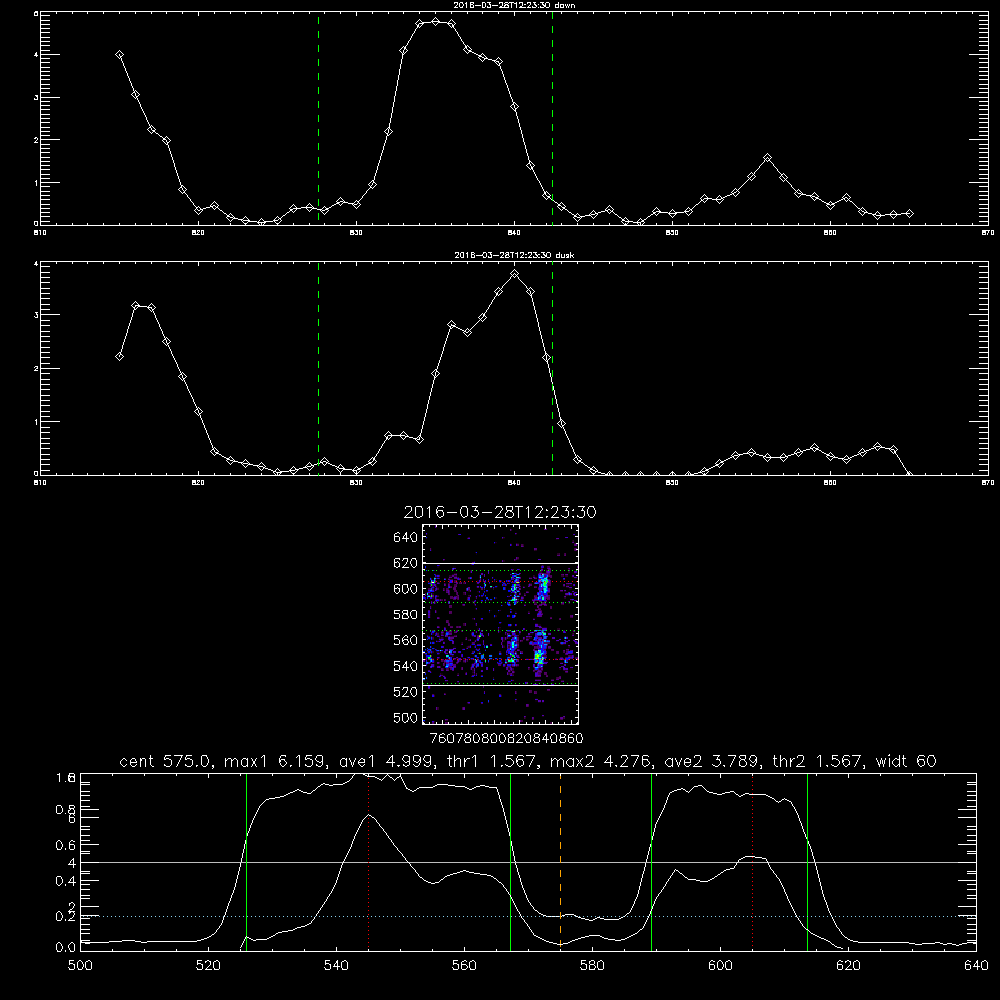1000x1000 pixels.
Task: Click the green dashed line near 828 in dusk plot
Action: click(x=318, y=368)
